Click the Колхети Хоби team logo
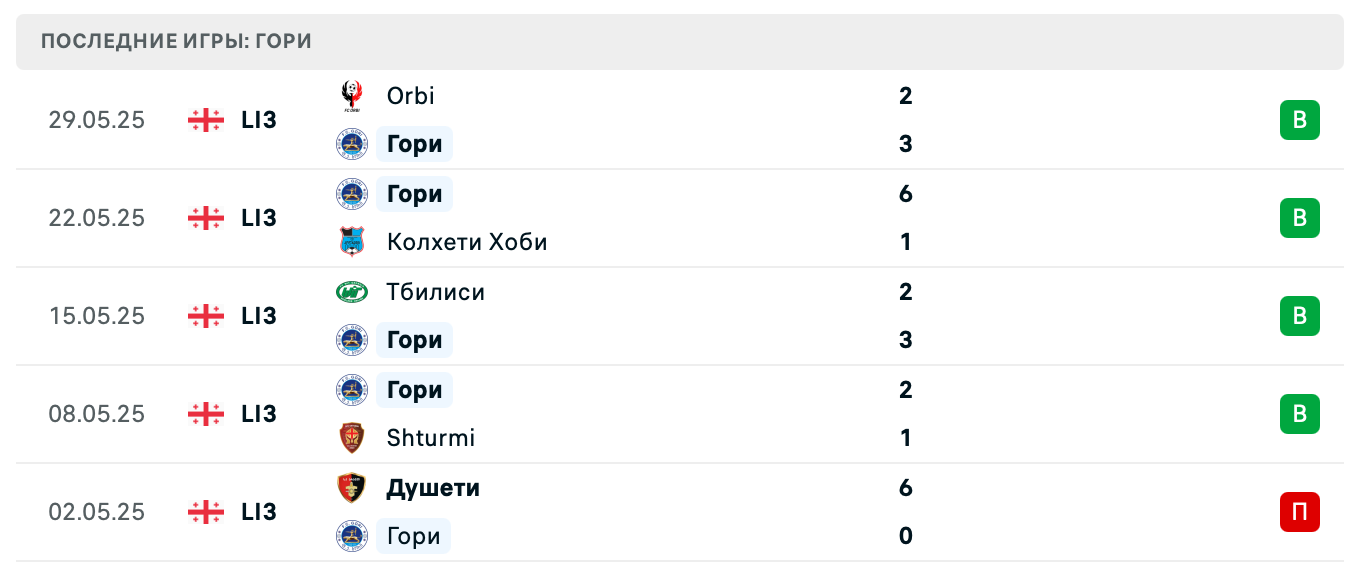Screen dimensions: 1358x578 click(351, 242)
